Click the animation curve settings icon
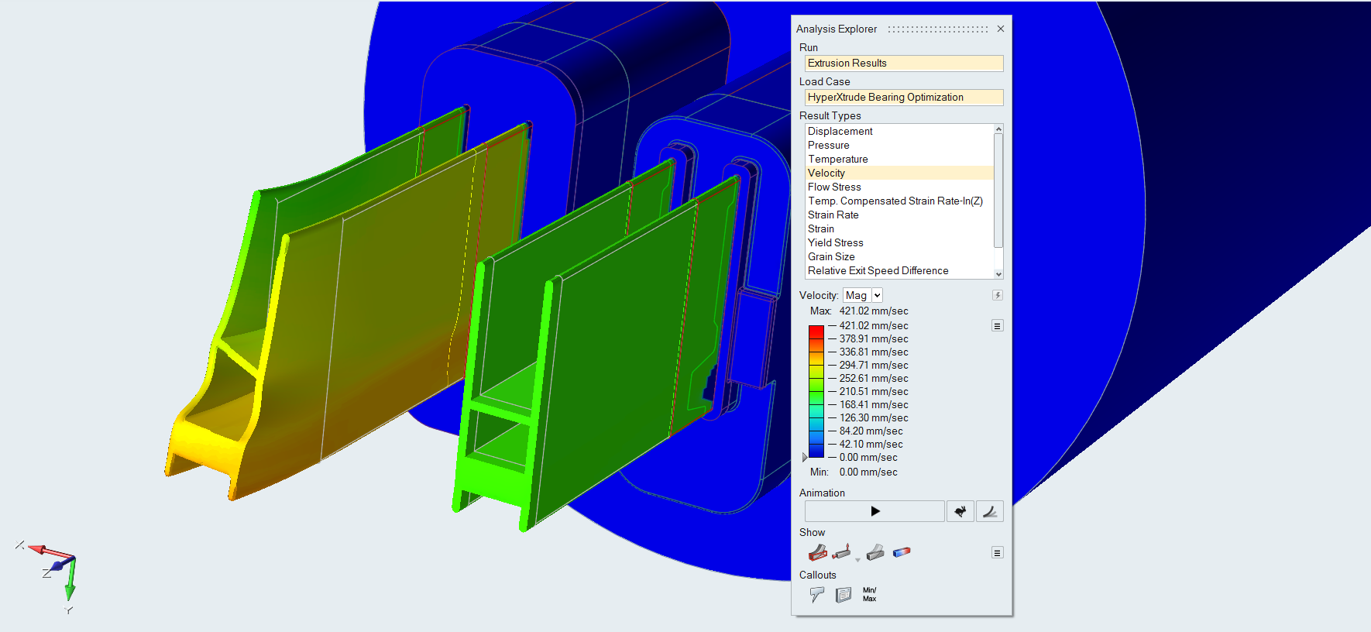Viewport: 1371px width, 632px height. [x=989, y=511]
